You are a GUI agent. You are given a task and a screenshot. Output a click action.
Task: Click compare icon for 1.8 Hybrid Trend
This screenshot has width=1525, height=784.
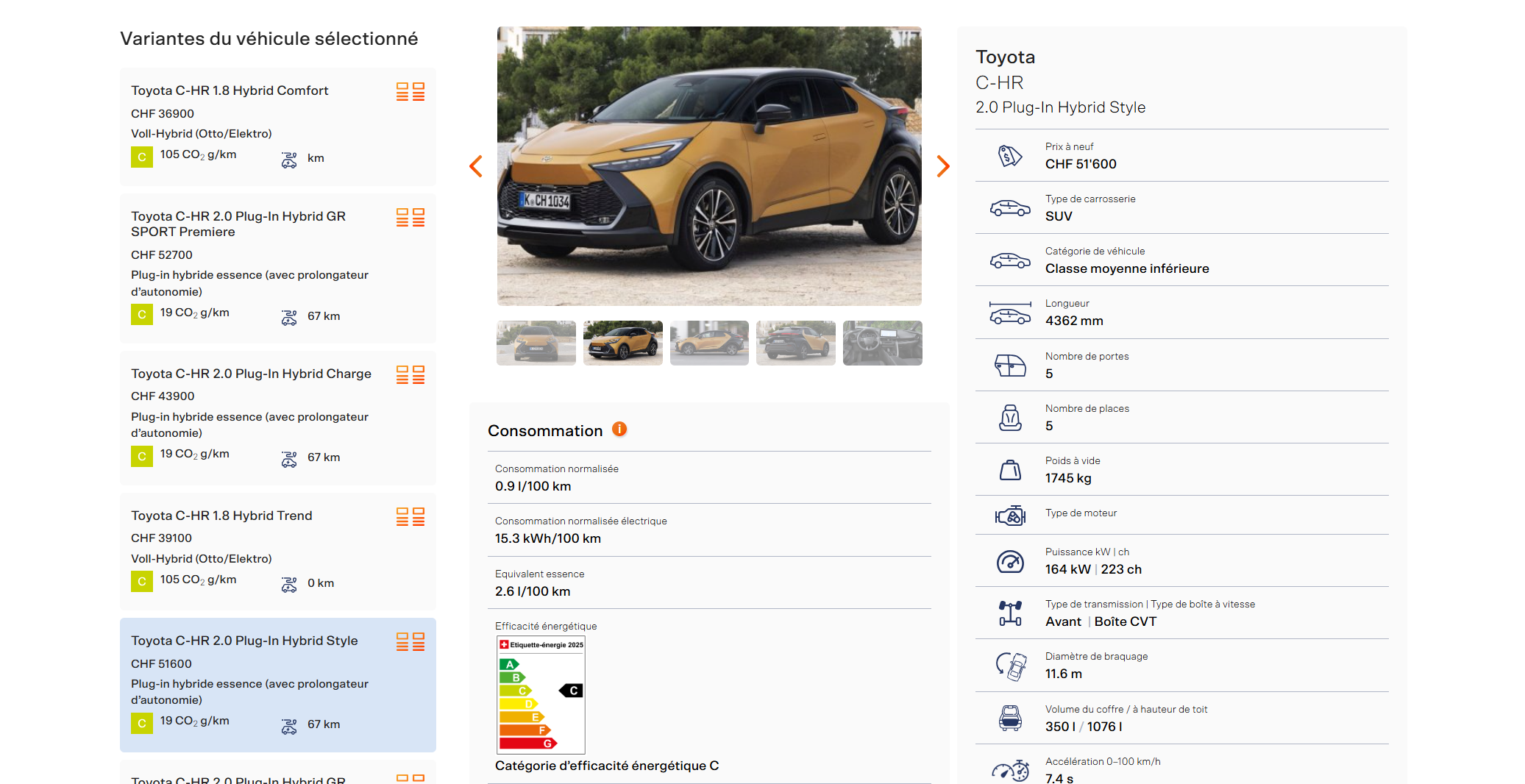410,516
